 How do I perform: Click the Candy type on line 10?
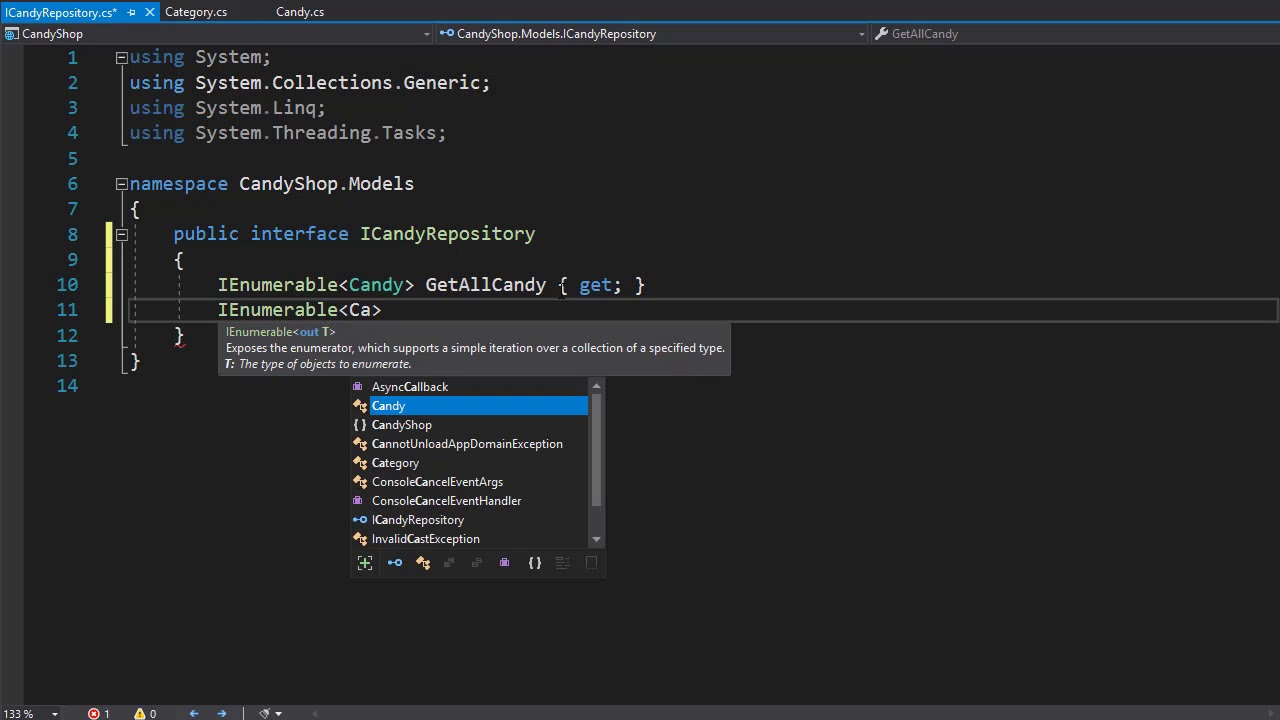[x=376, y=285]
